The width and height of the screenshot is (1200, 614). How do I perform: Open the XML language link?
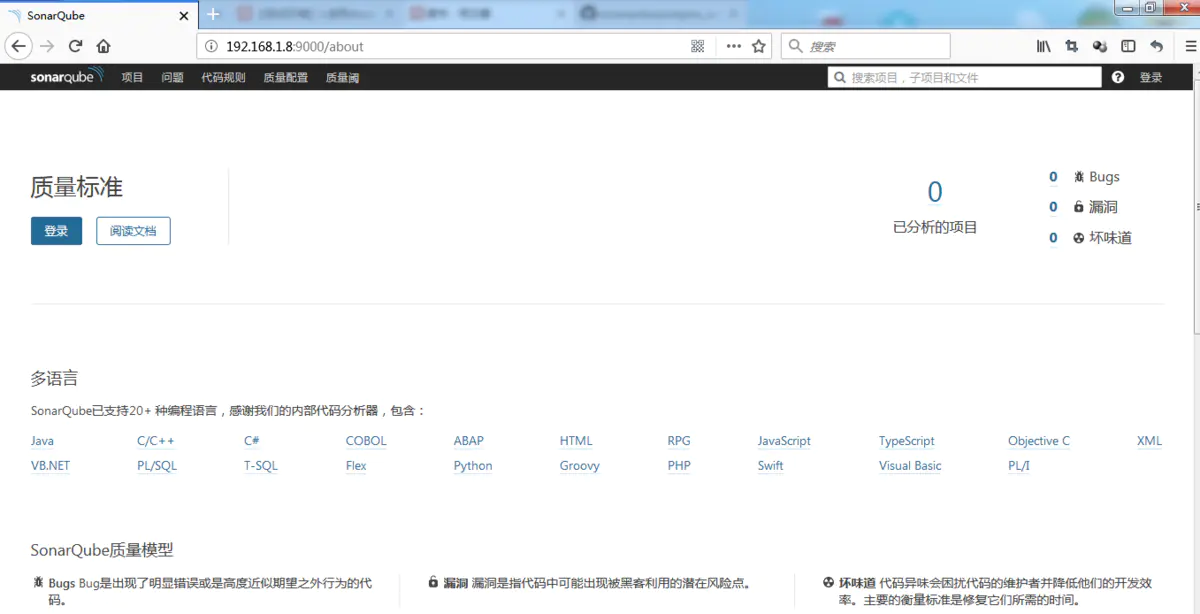click(x=1150, y=441)
